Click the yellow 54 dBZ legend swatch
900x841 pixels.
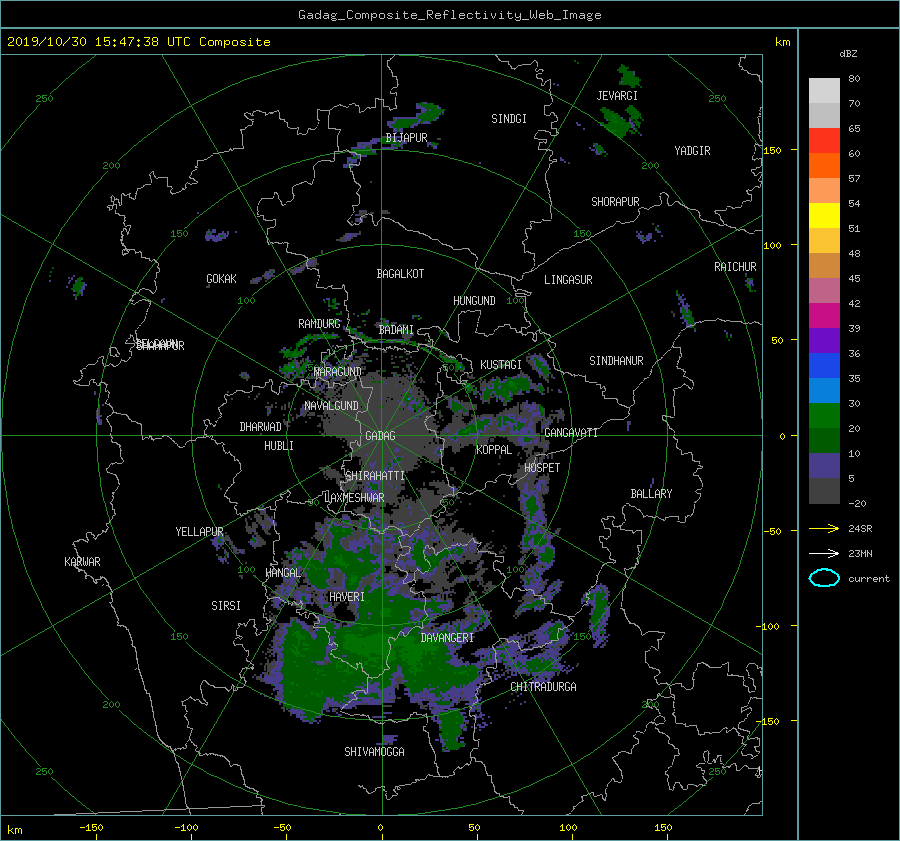click(x=824, y=216)
